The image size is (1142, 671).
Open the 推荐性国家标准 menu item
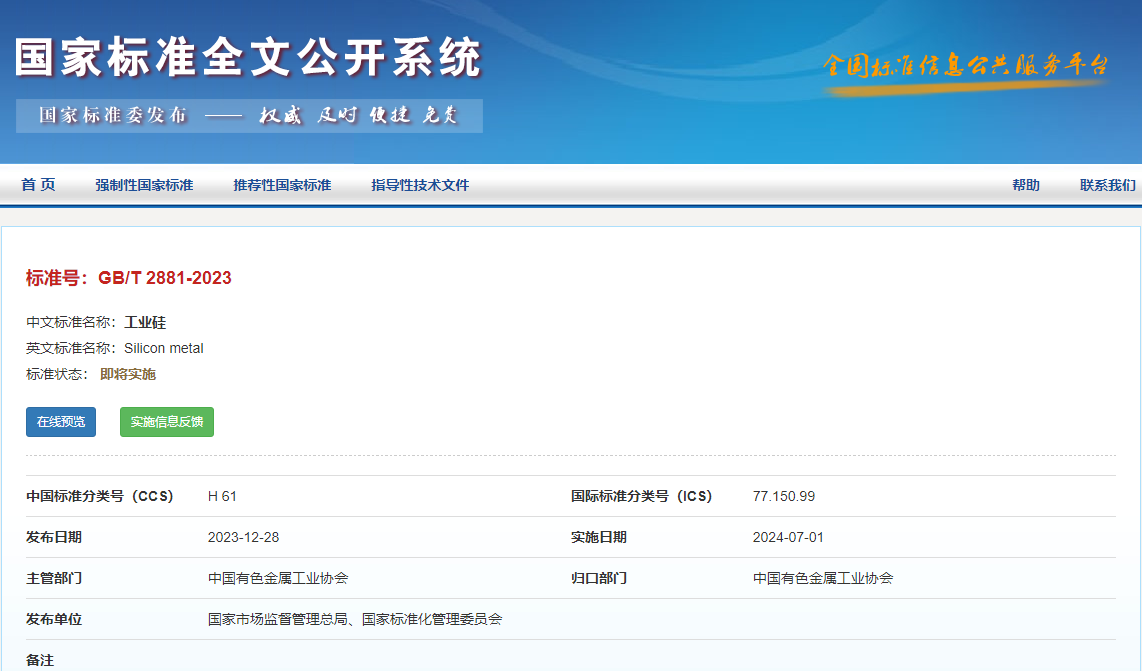(x=282, y=185)
